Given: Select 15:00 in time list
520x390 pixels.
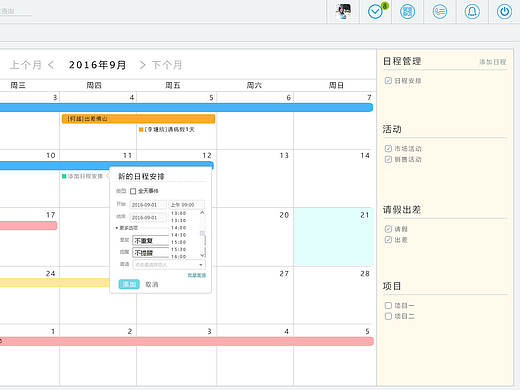Looking at the screenshot, I should 179,242.
